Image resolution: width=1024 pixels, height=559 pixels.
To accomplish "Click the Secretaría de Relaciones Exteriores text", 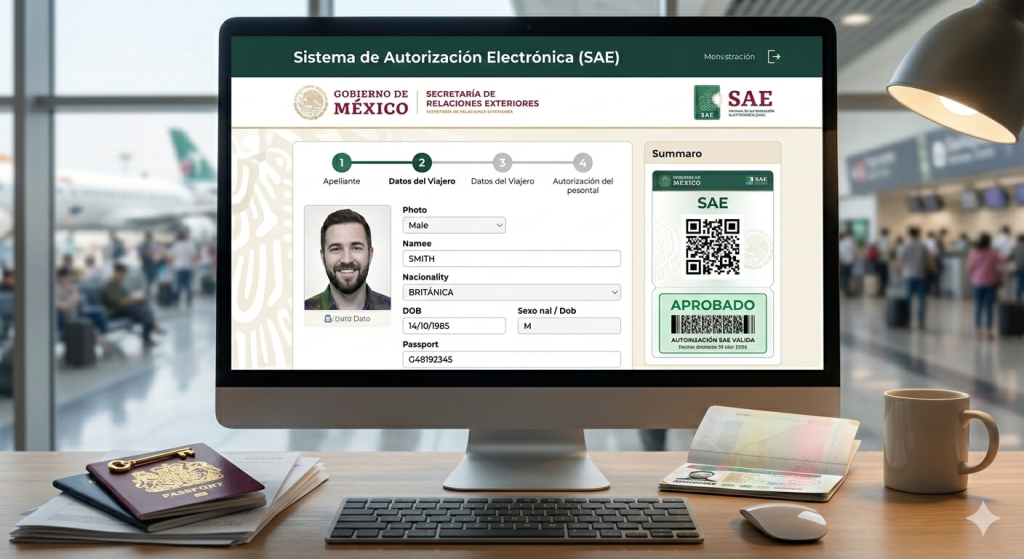I will point(482,99).
